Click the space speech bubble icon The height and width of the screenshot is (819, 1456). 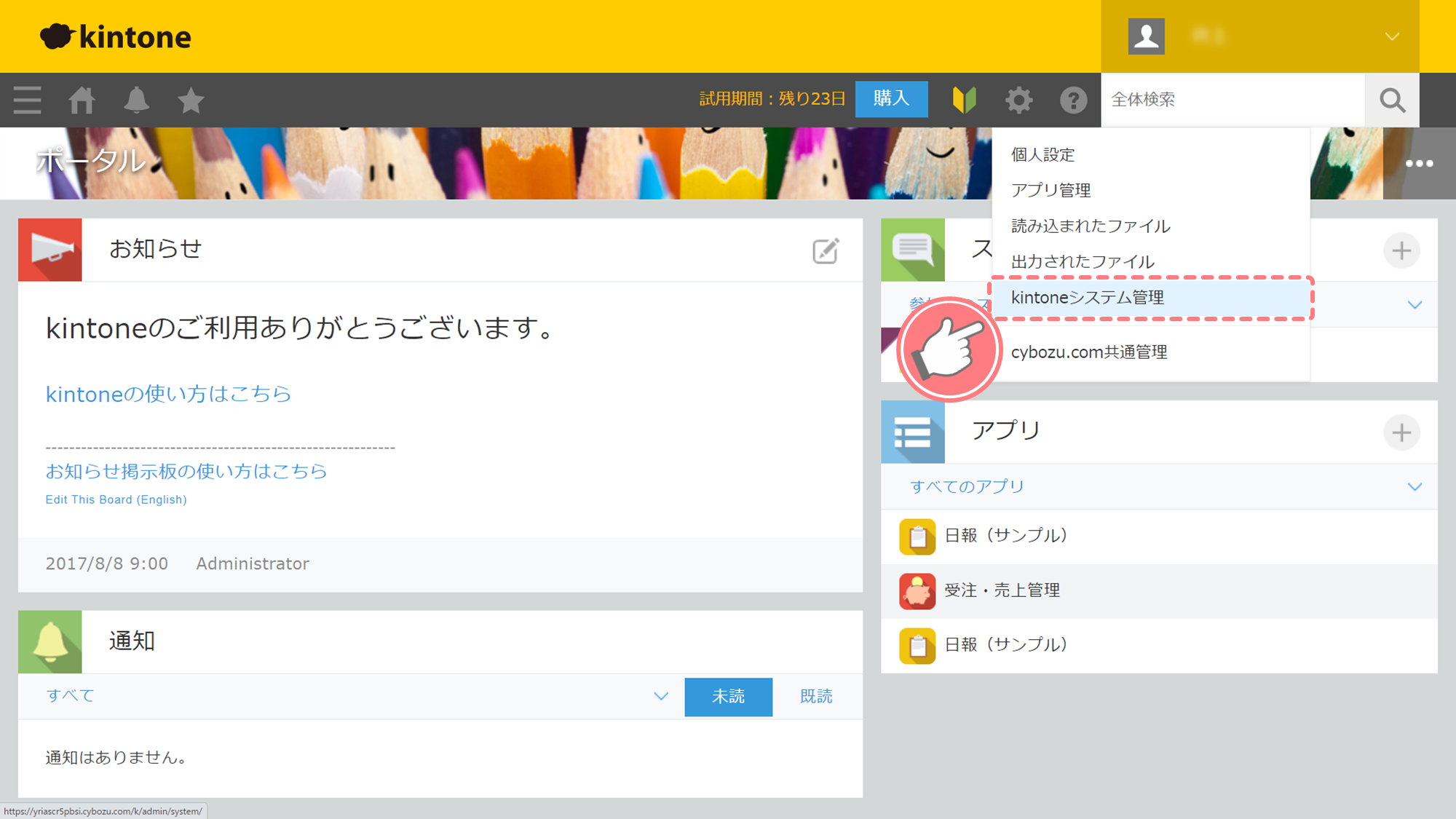click(x=913, y=250)
